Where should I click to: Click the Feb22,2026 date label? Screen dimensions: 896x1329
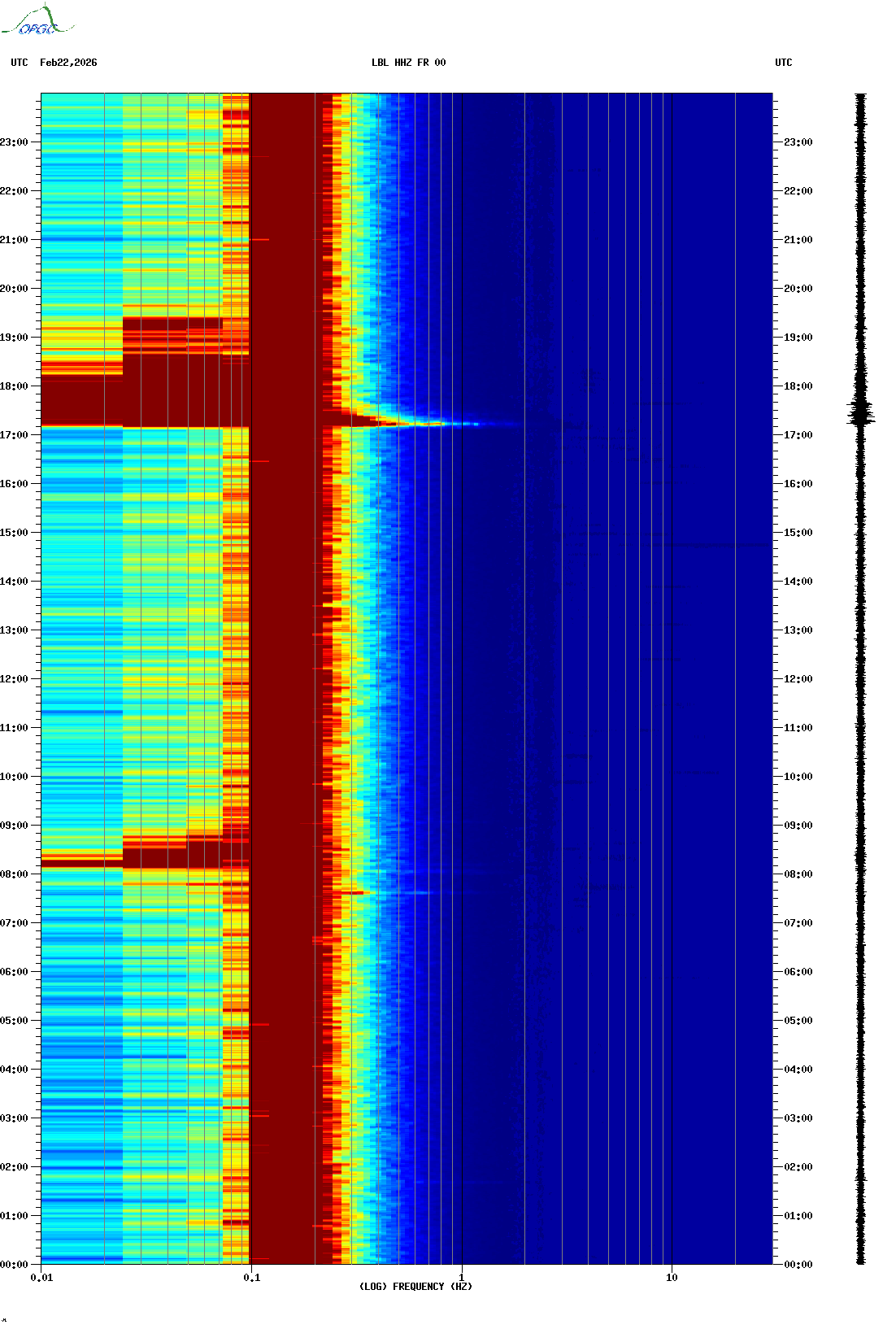click(x=68, y=63)
